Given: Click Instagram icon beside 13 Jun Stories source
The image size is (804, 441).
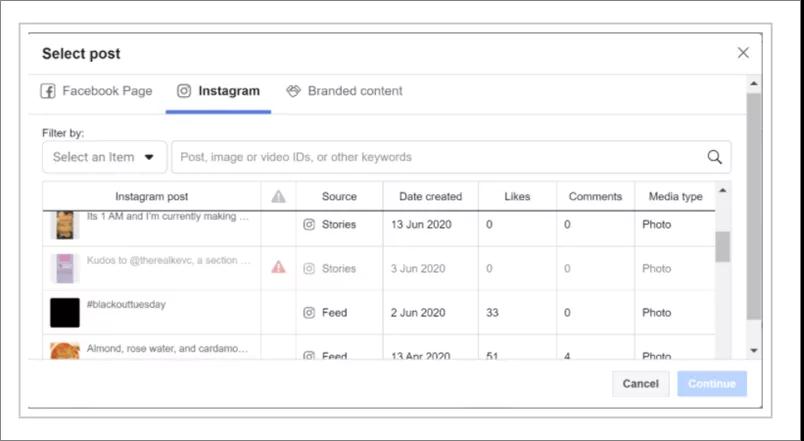Looking at the screenshot, I should (x=309, y=225).
